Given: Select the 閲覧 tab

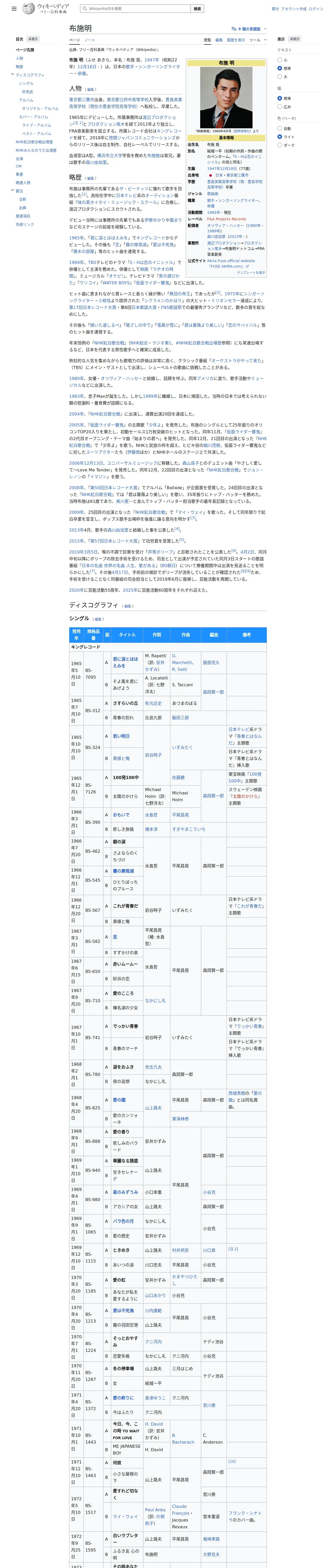Looking at the screenshot, I should 207,40.
